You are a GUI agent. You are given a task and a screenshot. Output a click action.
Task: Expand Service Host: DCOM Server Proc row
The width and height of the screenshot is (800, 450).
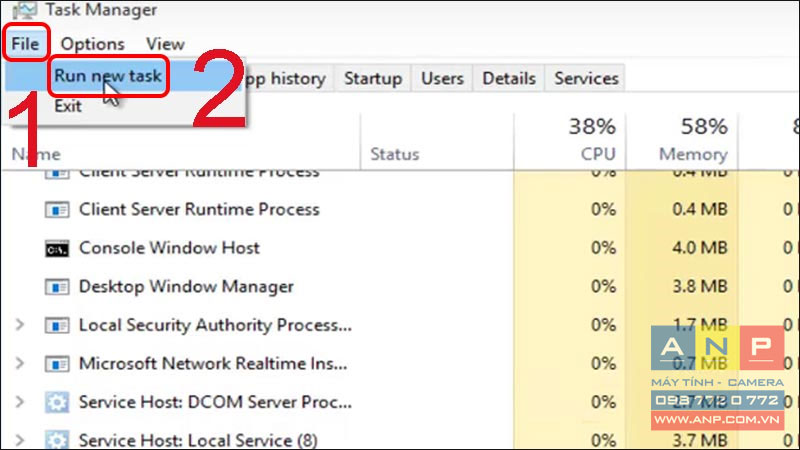[19, 402]
